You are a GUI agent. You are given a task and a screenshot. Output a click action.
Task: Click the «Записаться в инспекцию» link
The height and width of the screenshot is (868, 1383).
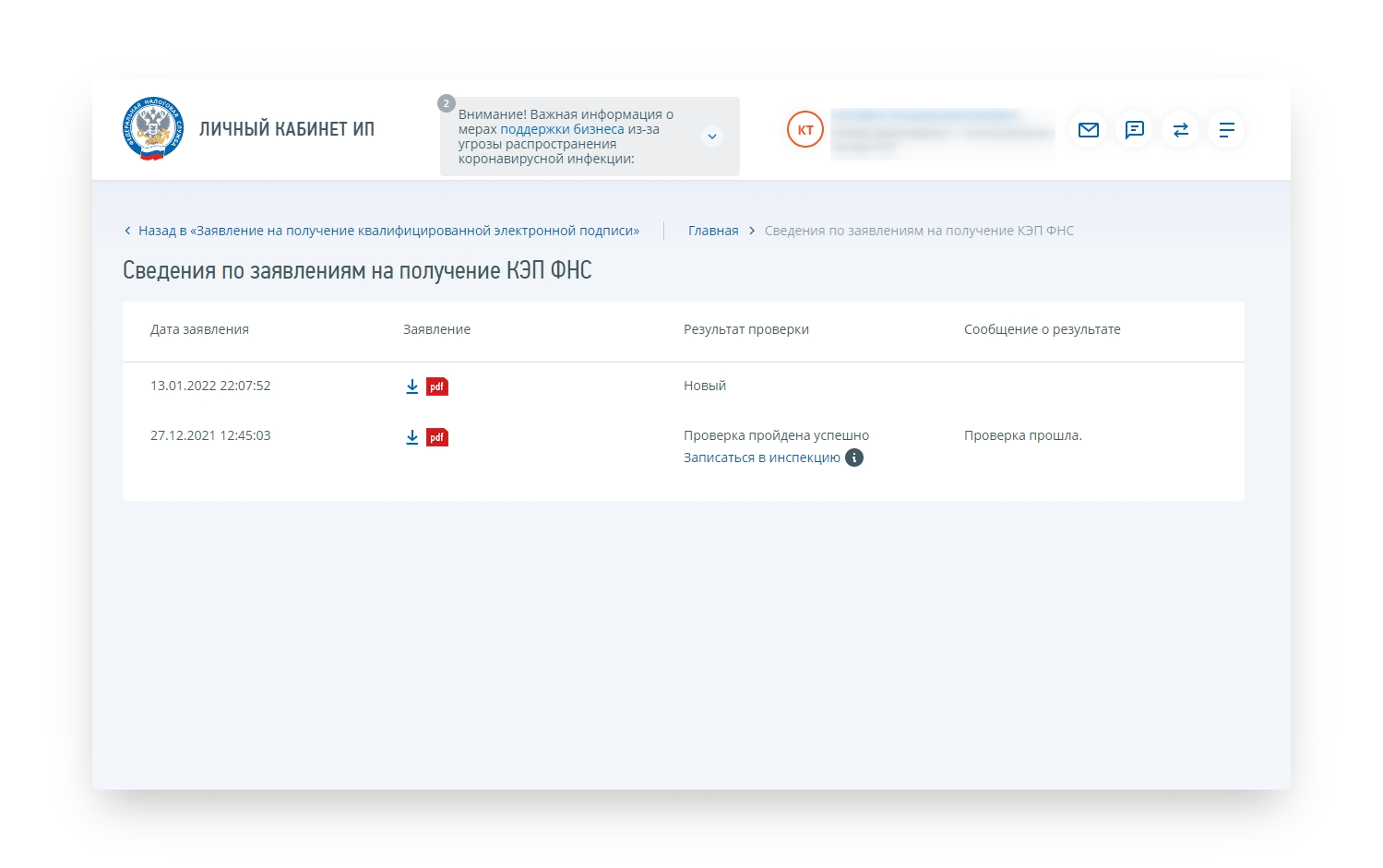point(761,458)
